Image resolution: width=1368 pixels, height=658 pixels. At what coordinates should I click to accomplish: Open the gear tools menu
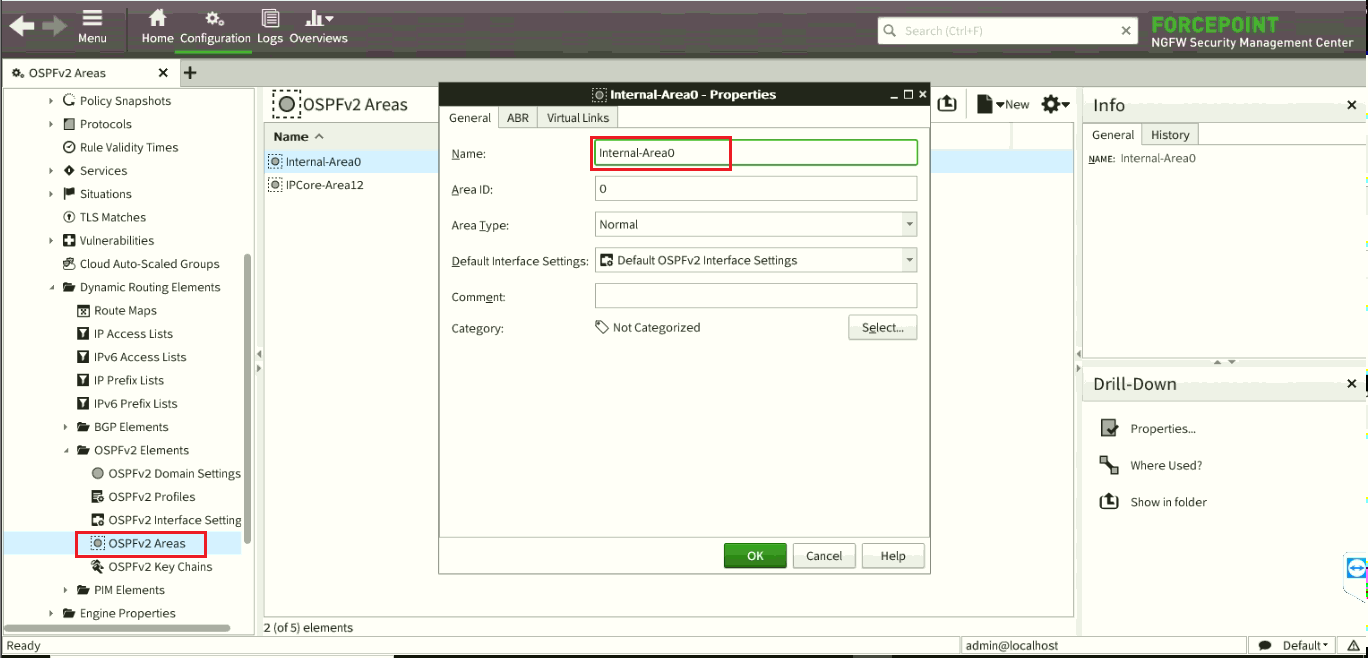(1055, 104)
